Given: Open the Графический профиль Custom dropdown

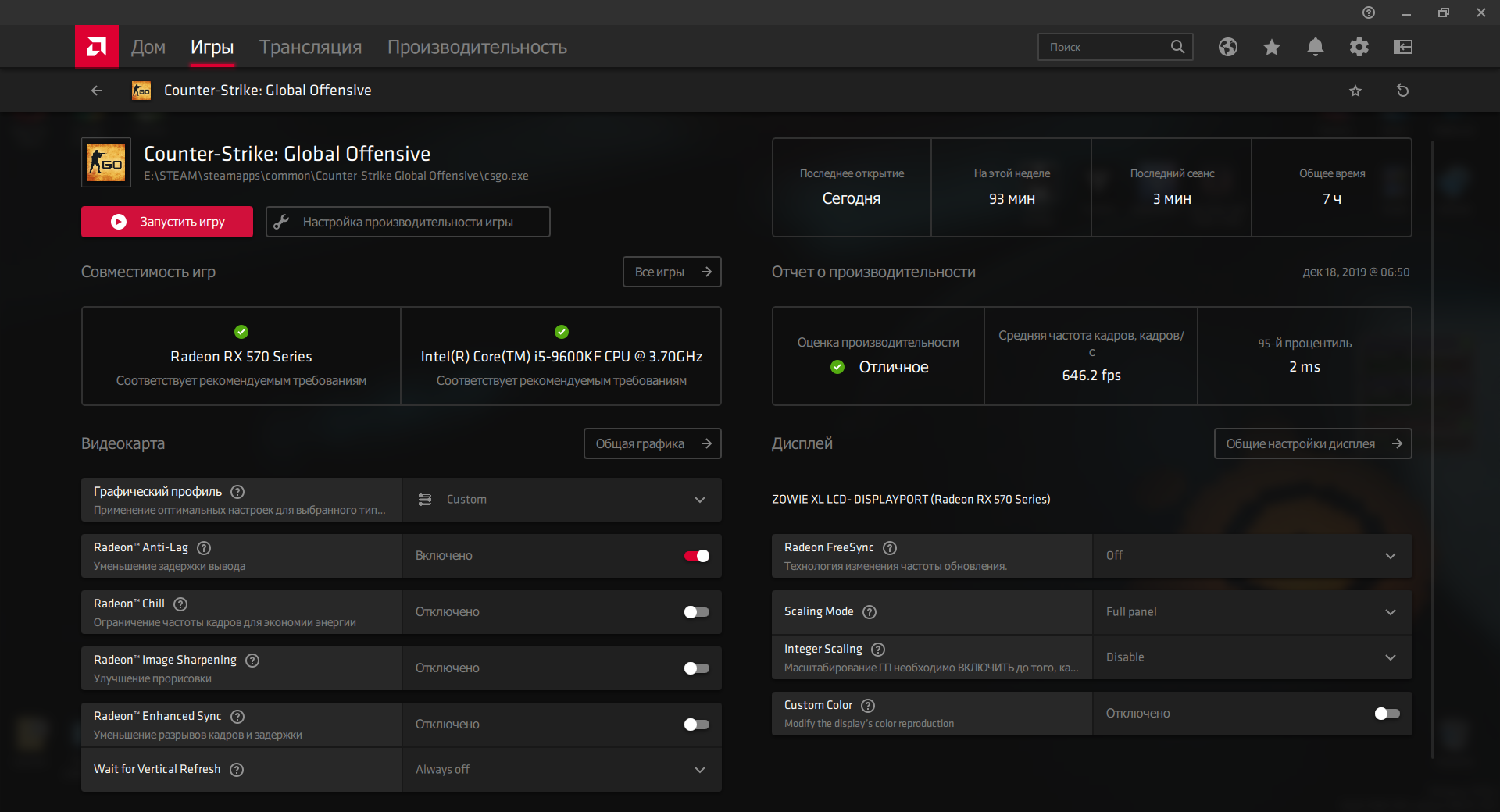Looking at the screenshot, I should (562, 500).
